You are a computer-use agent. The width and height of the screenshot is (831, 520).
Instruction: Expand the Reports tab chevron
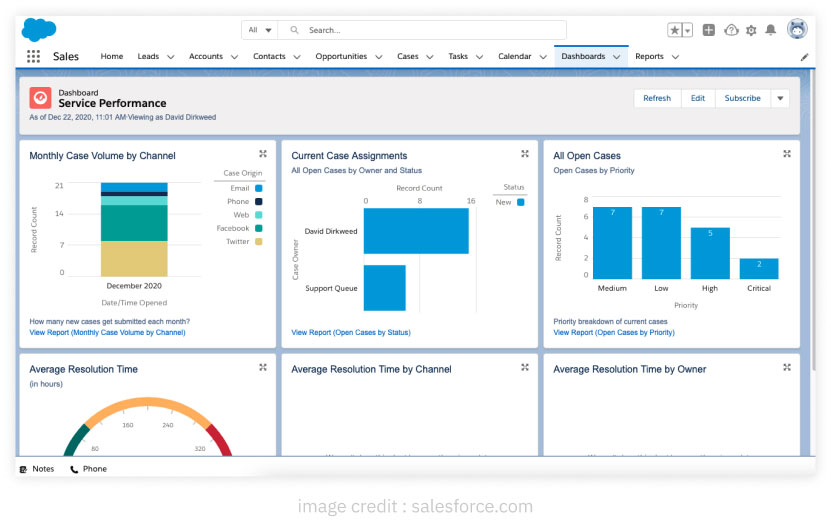click(x=675, y=57)
